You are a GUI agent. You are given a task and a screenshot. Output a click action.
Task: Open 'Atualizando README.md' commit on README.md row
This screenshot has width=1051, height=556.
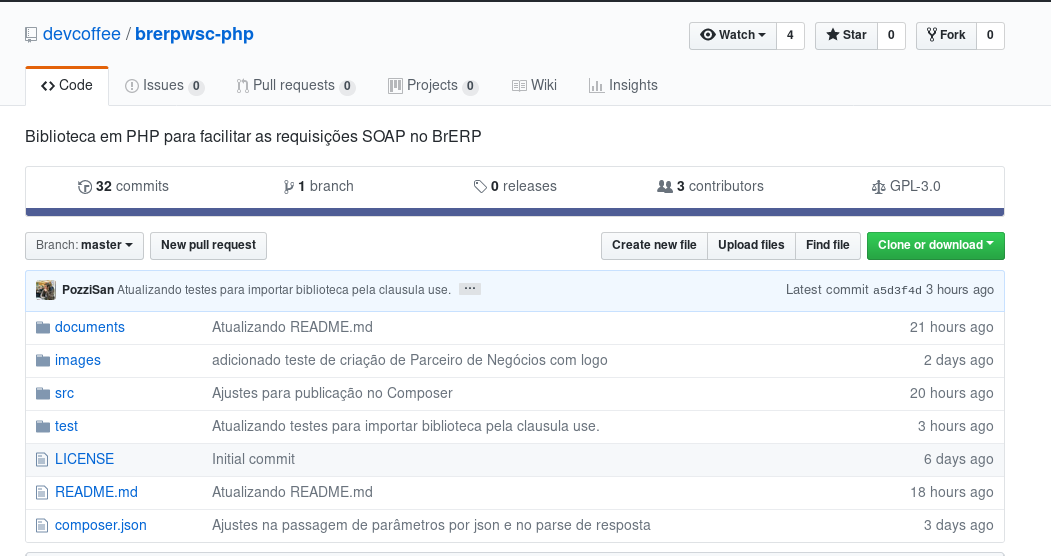(292, 492)
